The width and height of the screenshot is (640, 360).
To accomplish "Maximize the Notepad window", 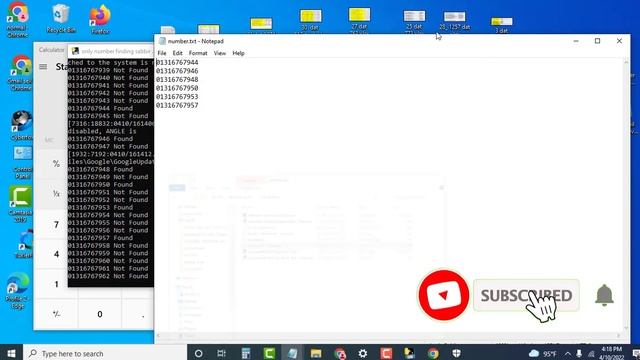I will tap(597, 41).
